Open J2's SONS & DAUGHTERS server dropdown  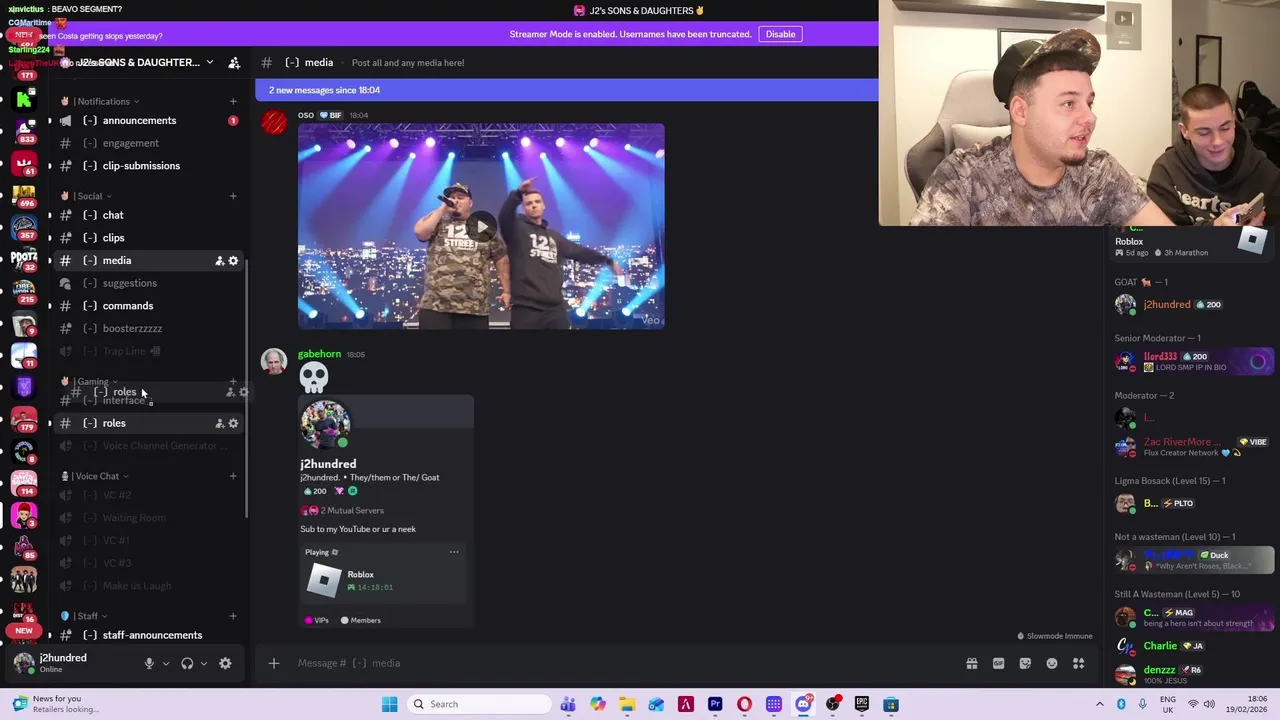(x=209, y=62)
